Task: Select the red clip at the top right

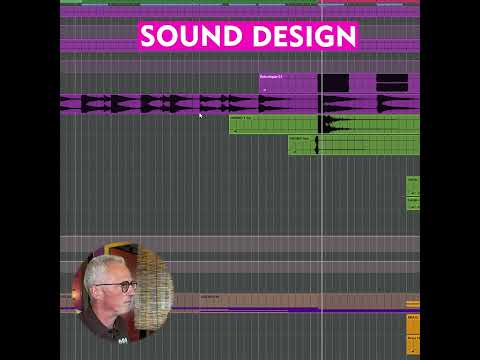Action: [370, 1]
